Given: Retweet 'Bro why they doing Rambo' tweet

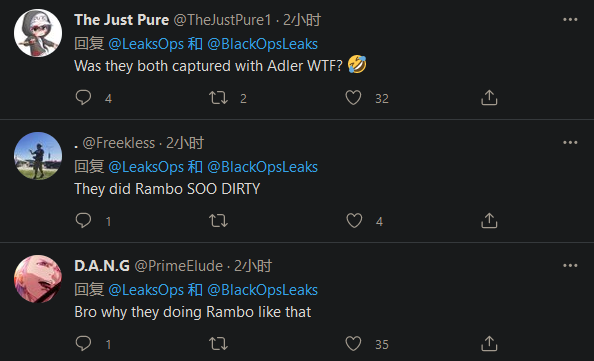Looking at the screenshot, I should pos(219,344).
